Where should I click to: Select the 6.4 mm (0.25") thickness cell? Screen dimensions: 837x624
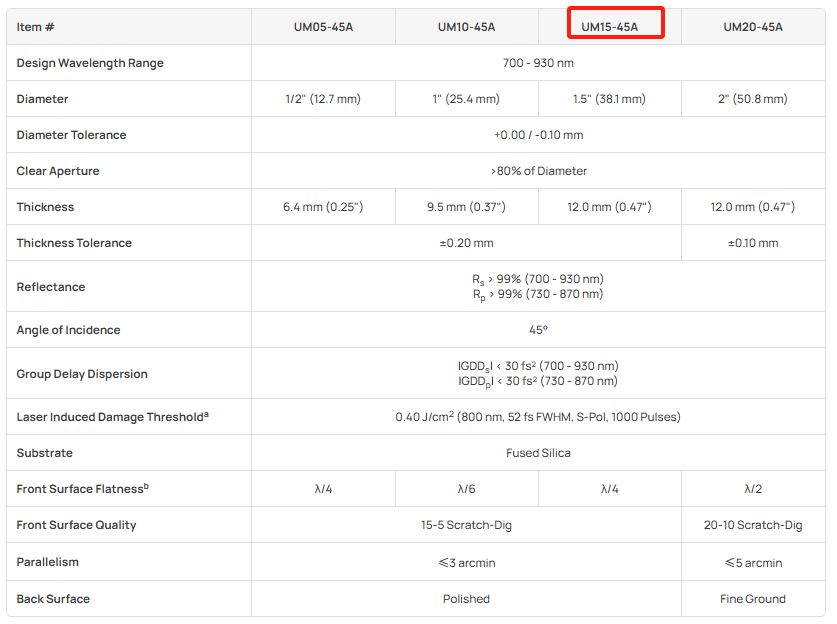click(x=323, y=207)
